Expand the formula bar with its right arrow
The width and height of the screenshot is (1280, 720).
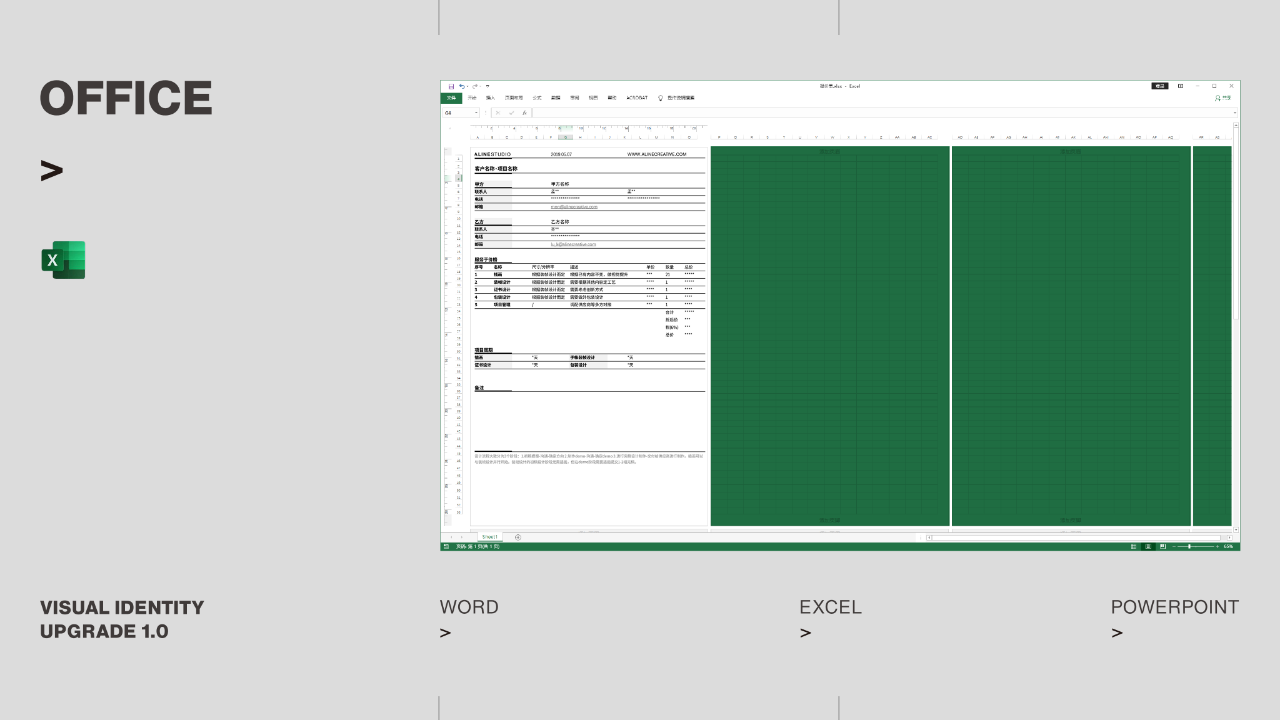click(x=1235, y=113)
